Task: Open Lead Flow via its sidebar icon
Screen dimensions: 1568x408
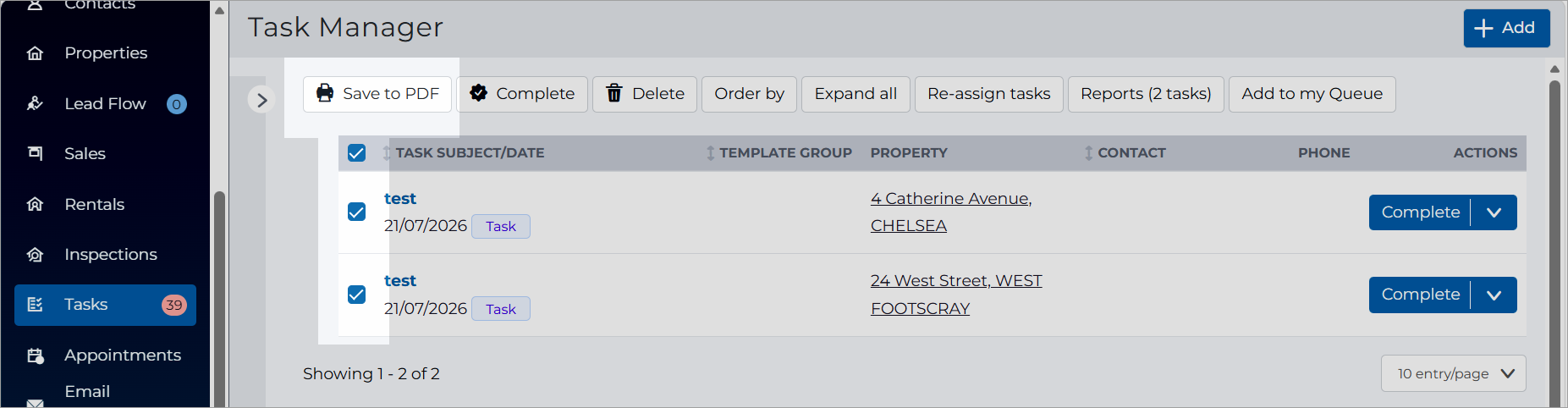Action: click(35, 103)
